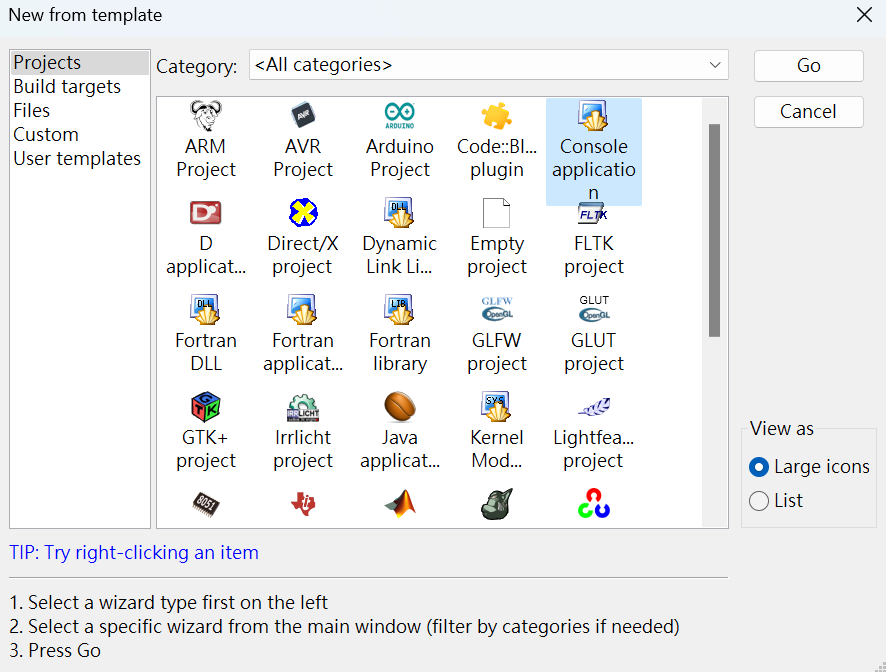Select the Fortran library template

coord(399,334)
